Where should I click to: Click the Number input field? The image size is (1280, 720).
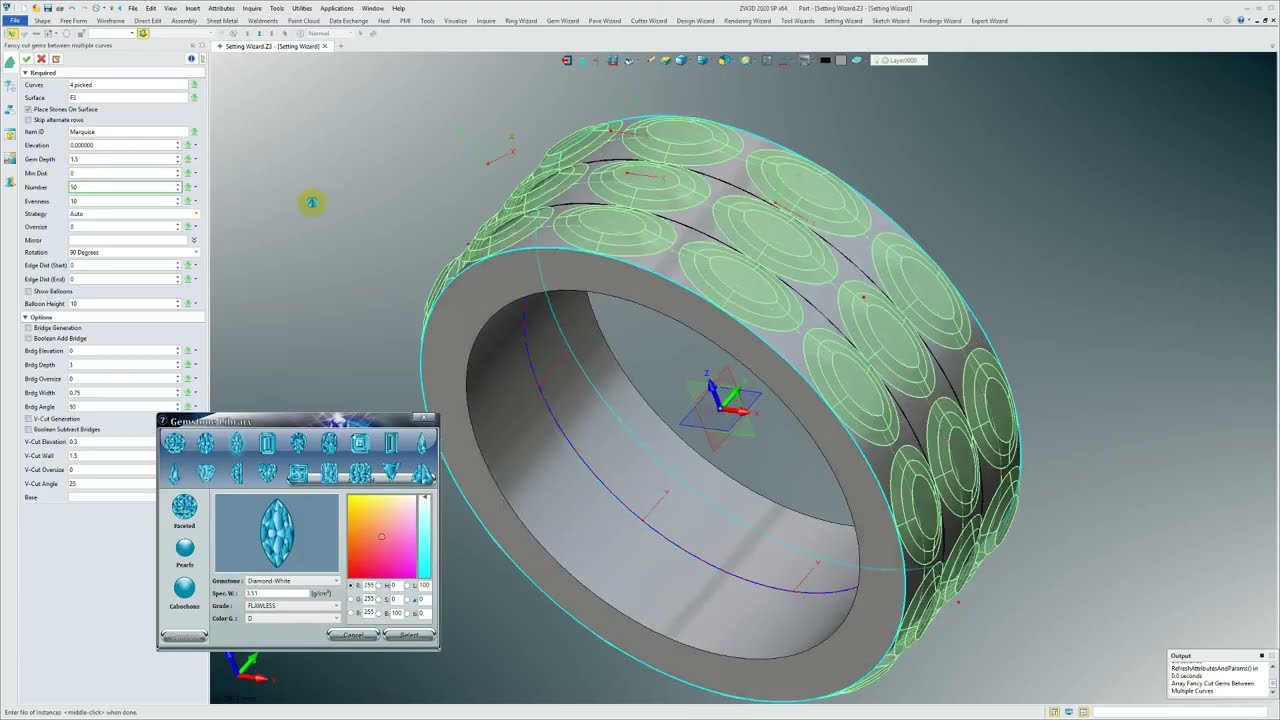[123, 187]
